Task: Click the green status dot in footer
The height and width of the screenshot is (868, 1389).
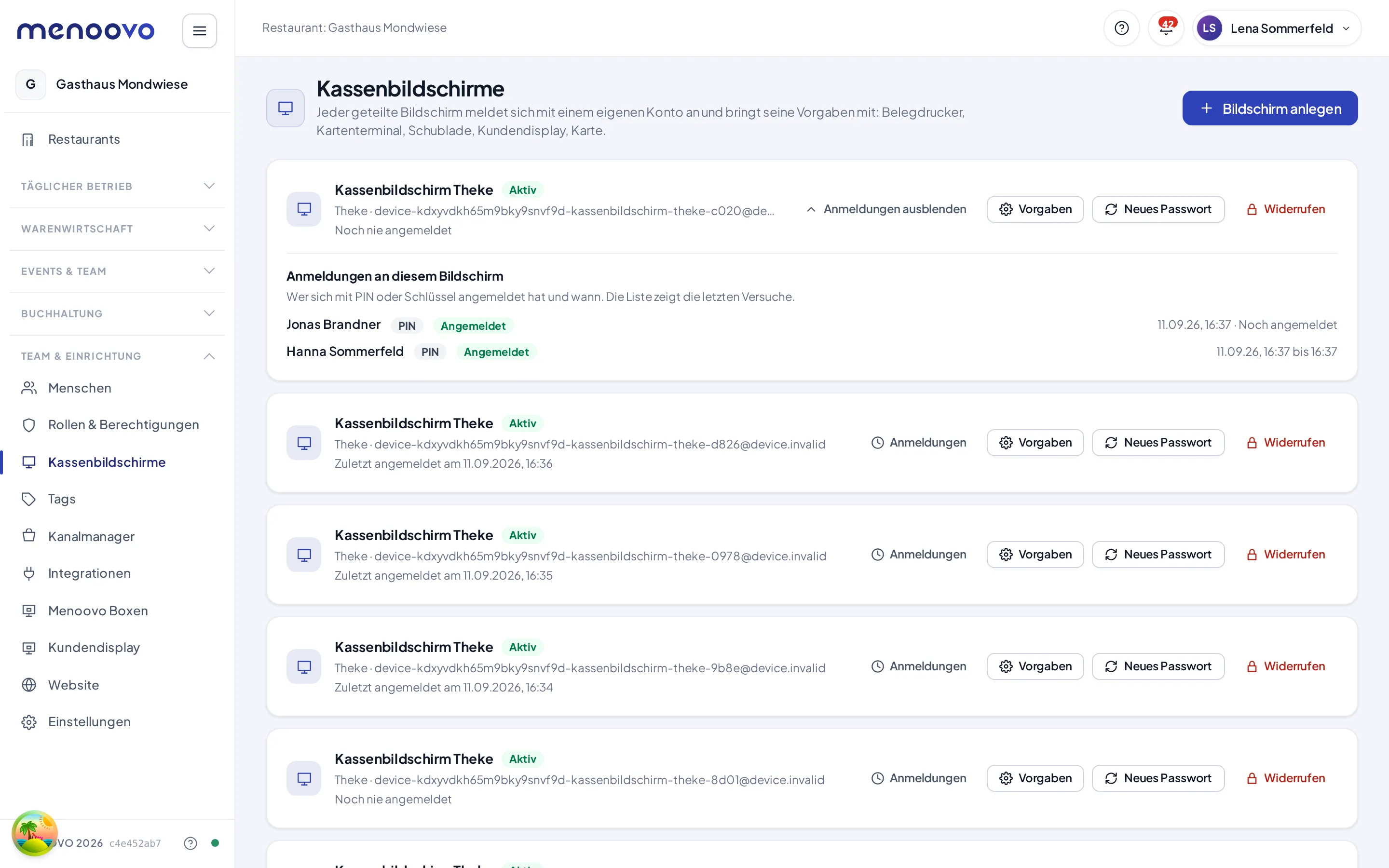Action: point(215,843)
